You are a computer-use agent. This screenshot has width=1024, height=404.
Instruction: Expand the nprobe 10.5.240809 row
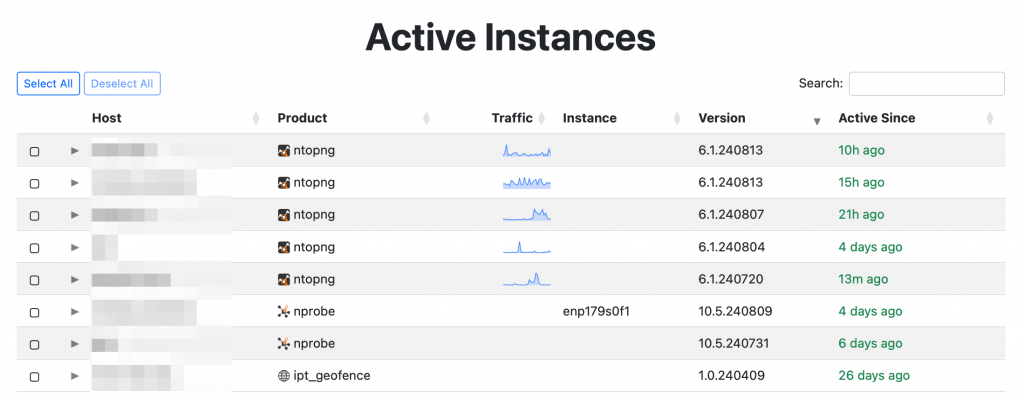coord(75,312)
